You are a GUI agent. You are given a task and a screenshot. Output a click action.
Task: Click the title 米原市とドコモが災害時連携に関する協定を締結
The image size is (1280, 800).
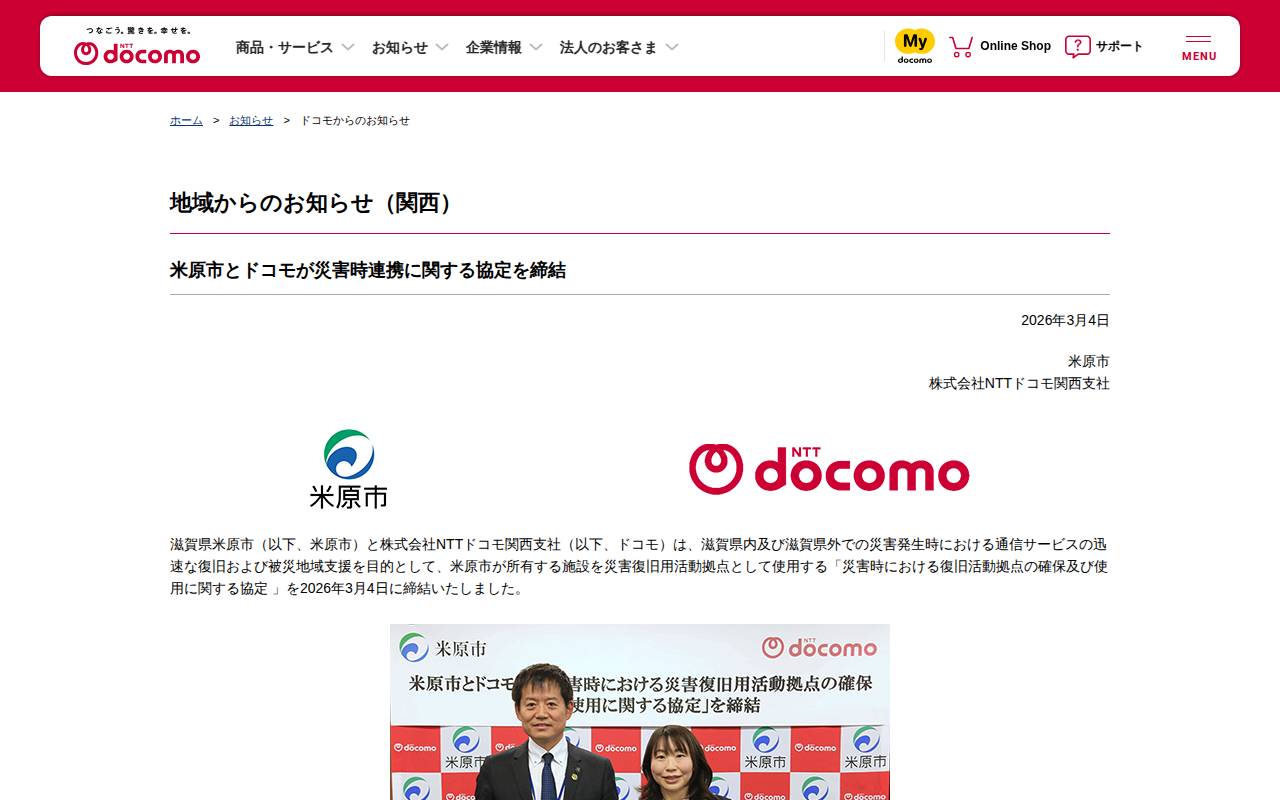pos(368,270)
